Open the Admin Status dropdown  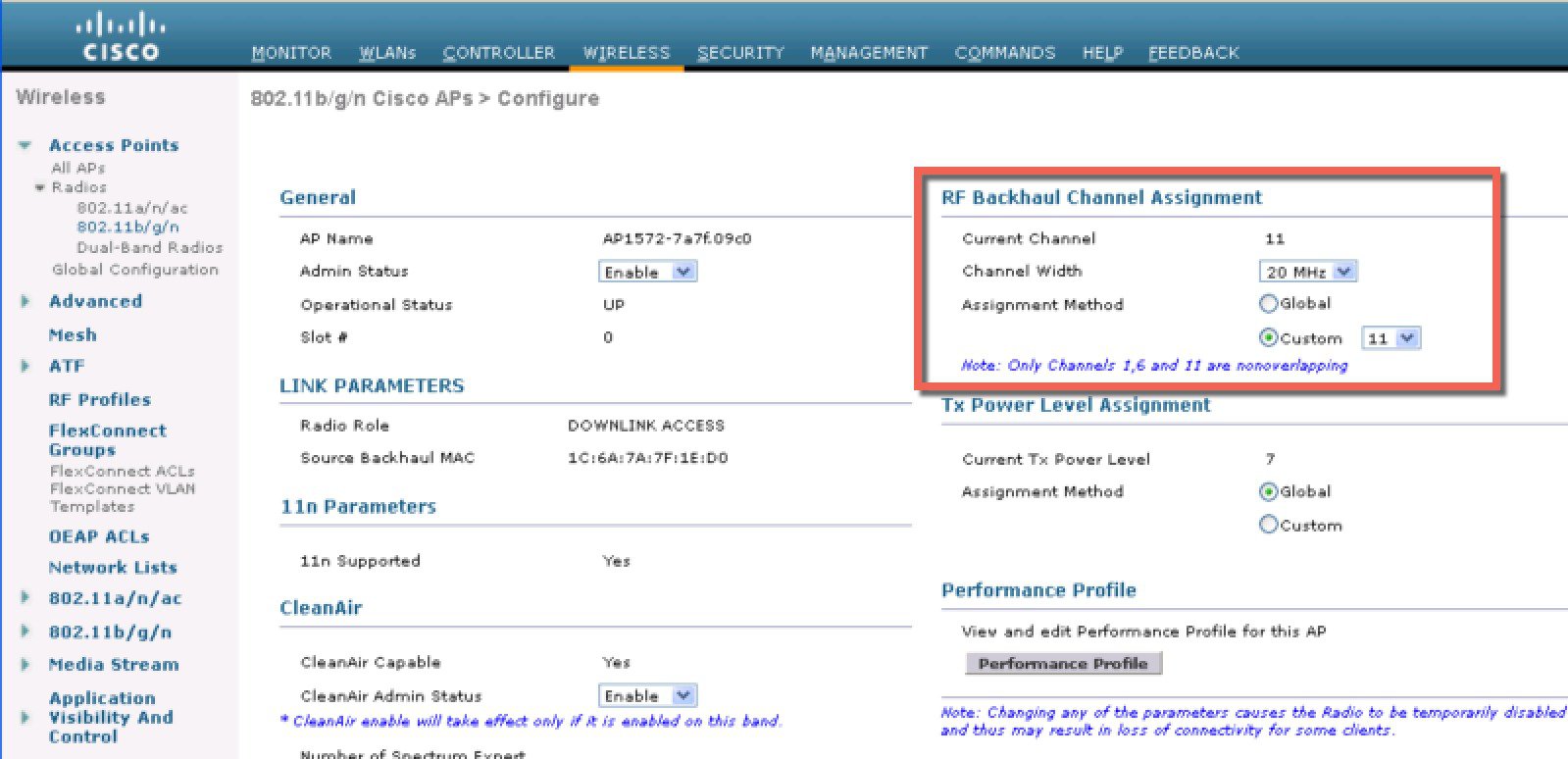click(647, 272)
